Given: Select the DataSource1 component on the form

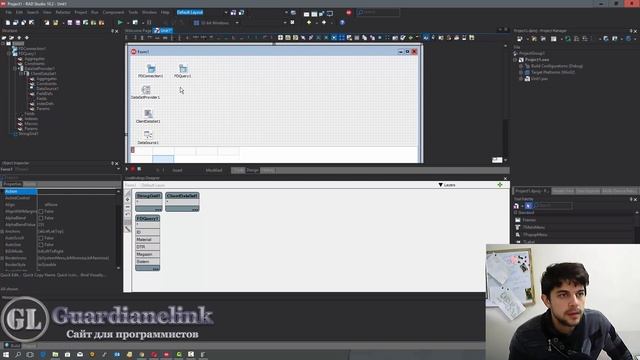Looking at the screenshot, I should pos(148,137).
